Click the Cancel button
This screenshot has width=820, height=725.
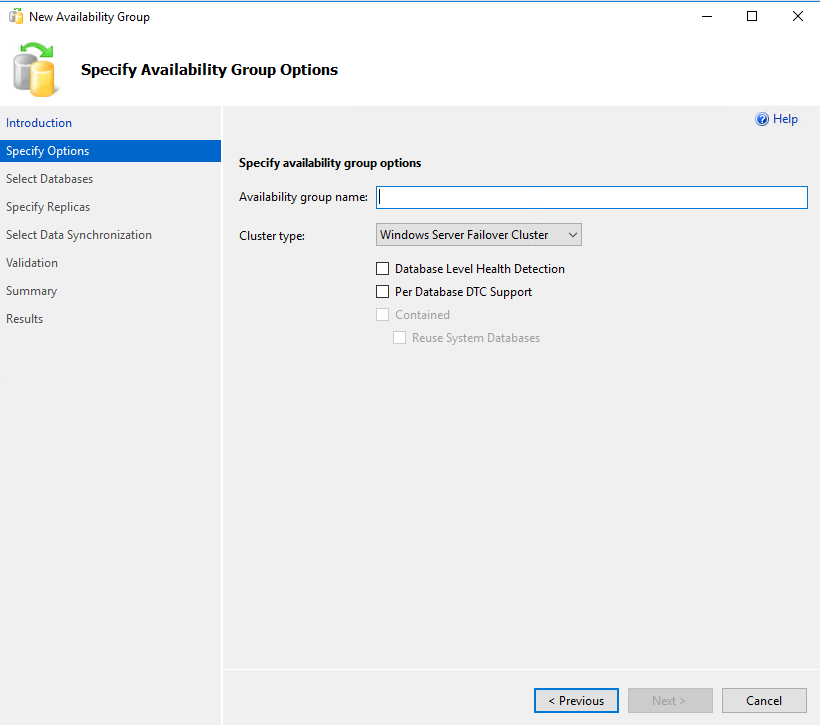tap(764, 700)
